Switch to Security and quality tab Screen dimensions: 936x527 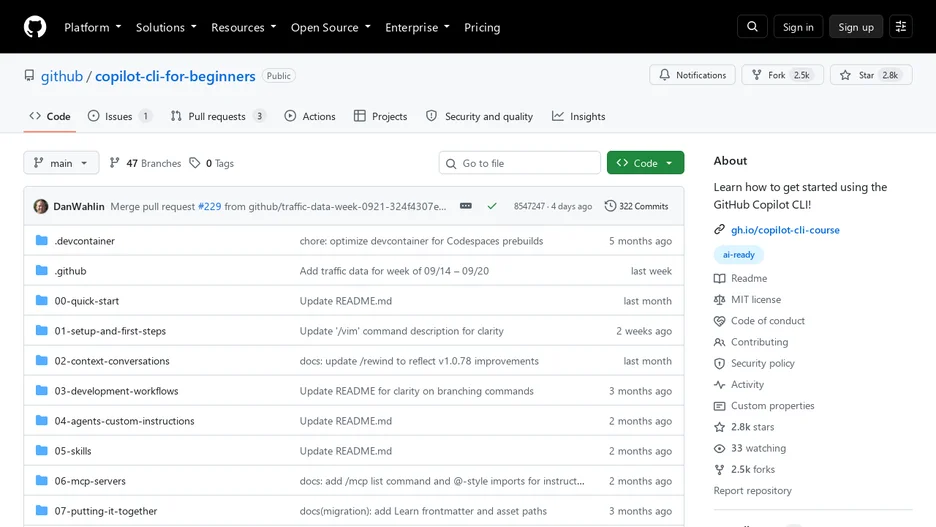(x=479, y=116)
